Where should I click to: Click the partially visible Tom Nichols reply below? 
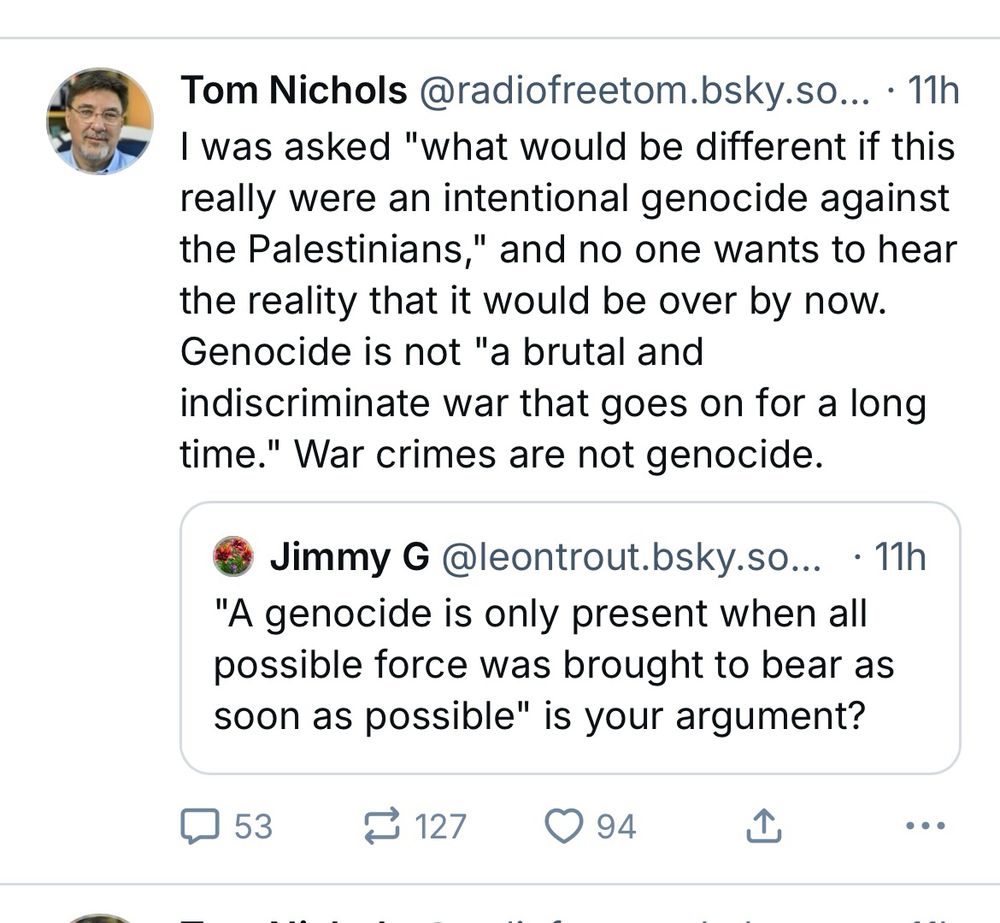point(500,916)
